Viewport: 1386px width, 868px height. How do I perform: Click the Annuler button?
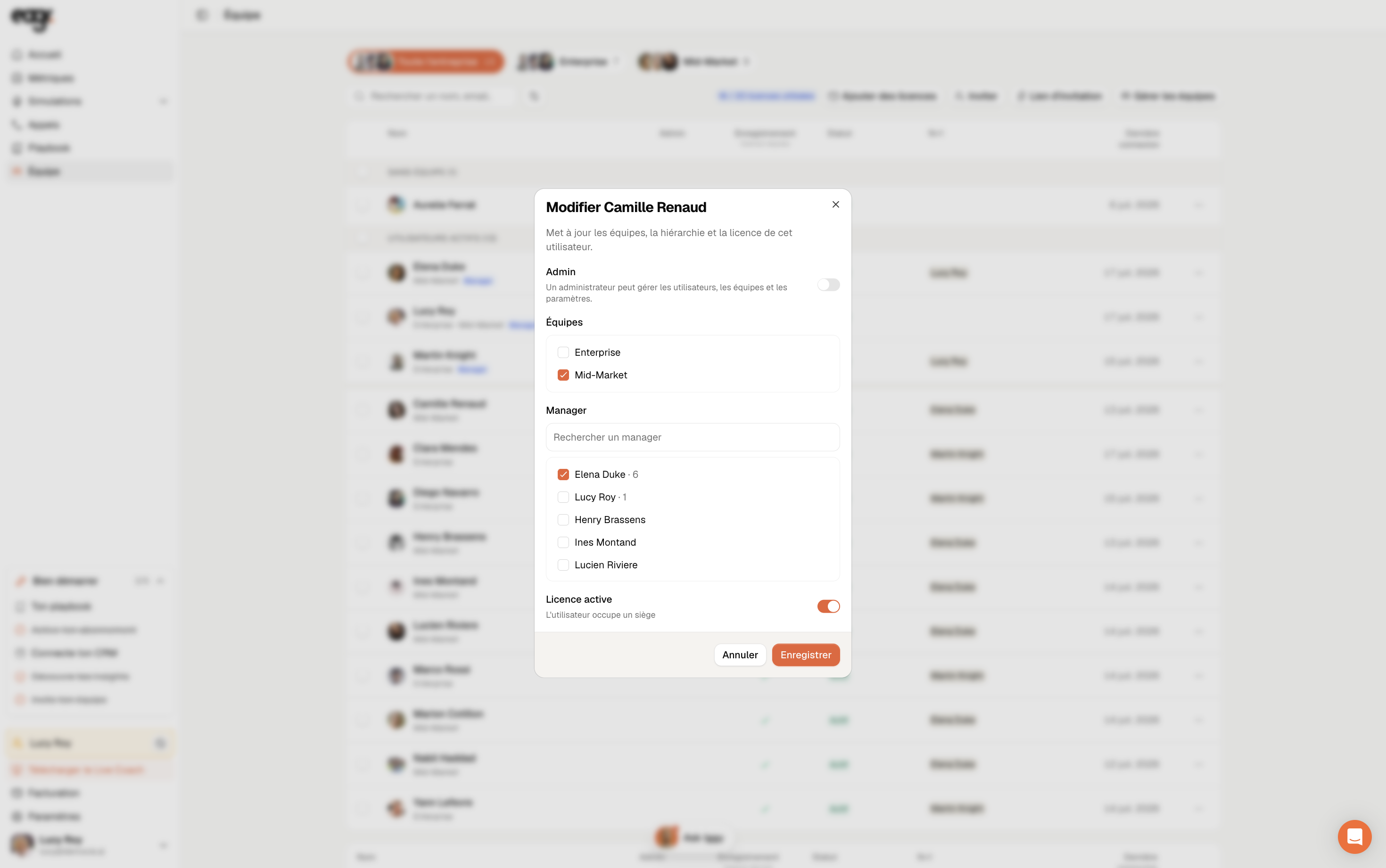(x=740, y=655)
